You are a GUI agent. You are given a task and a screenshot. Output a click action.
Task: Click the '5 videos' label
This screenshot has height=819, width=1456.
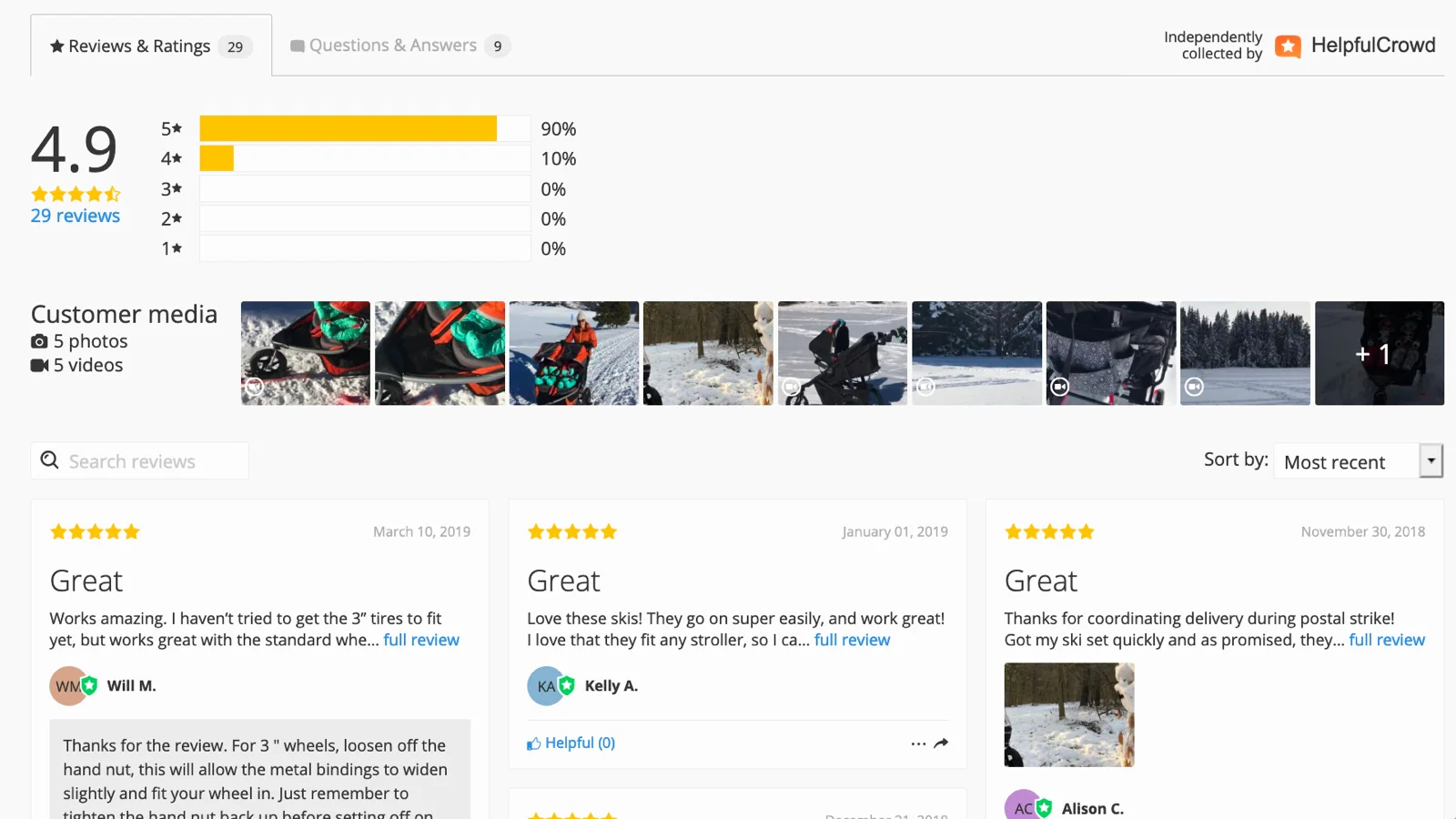click(88, 365)
